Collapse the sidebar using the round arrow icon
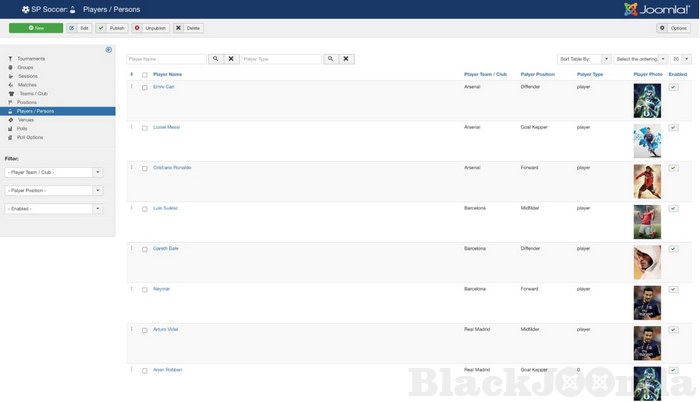The height and width of the screenshot is (402, 700). coord(109,49)
